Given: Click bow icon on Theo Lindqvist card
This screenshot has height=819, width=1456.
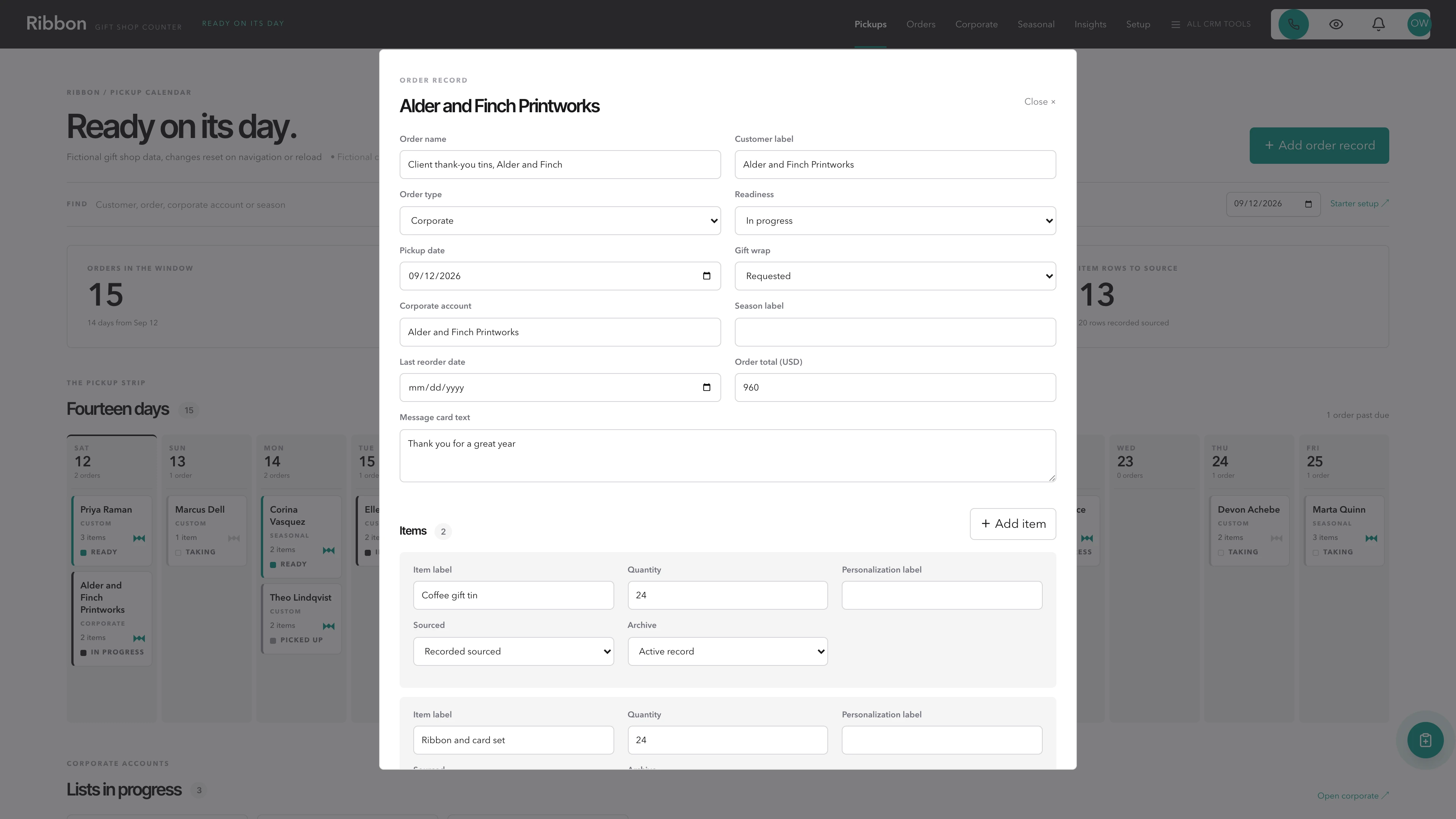Looking at the screenshot, I should pyautogui.click(x=328, y=626).
